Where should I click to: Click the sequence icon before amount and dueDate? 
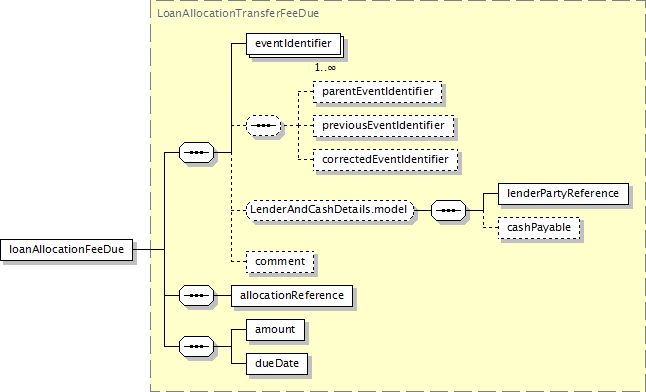coord(197,347)
